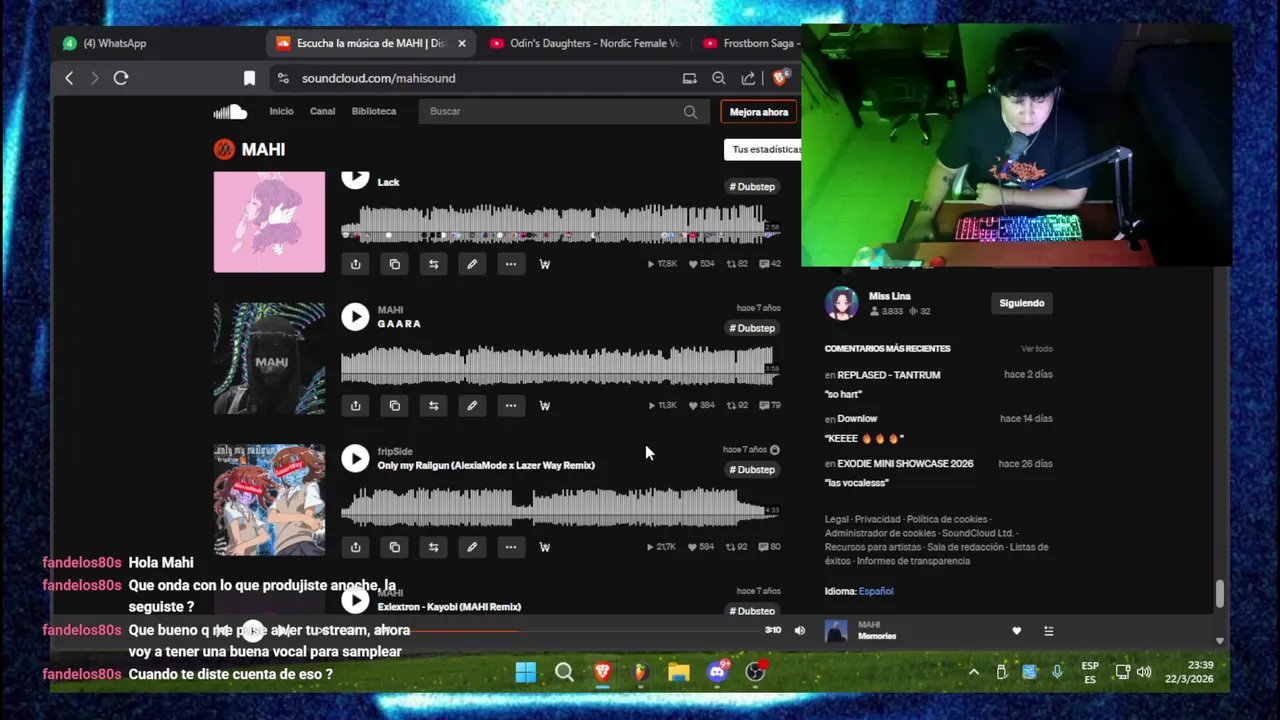
Task: Click the W icon on Railgun row
Action: 545,547
